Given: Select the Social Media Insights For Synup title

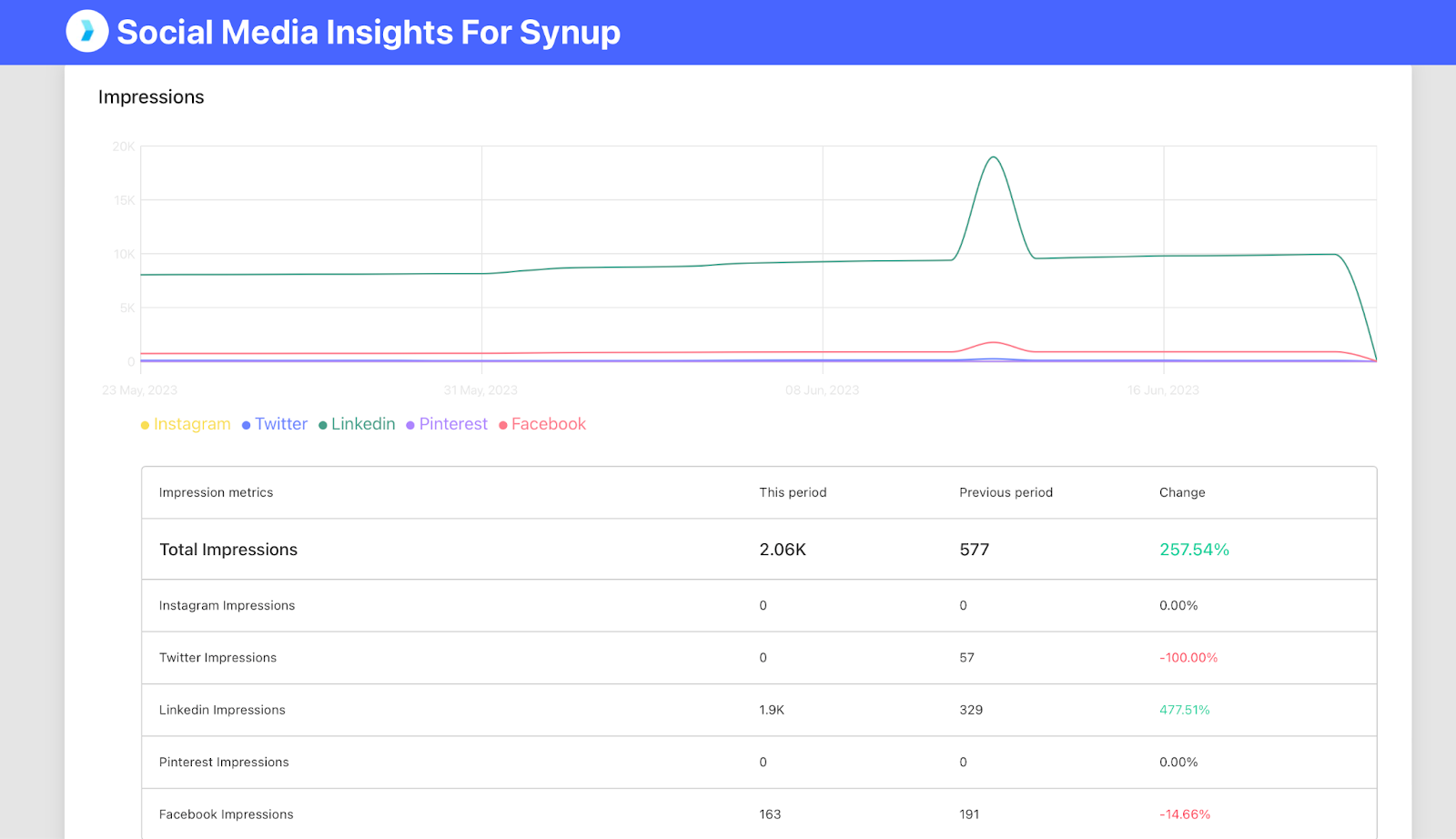Looking at the screenshot, I should click(369, 33).
